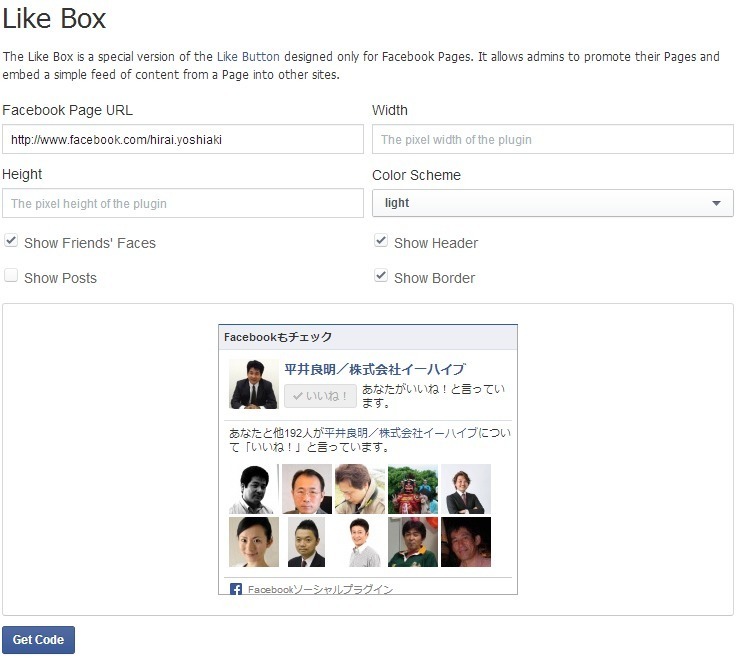Image resolution: width=740 pixels, height=658 pixels.
Task: Open the woman's face friend thumbnail
Action: [x=254, y=542]
